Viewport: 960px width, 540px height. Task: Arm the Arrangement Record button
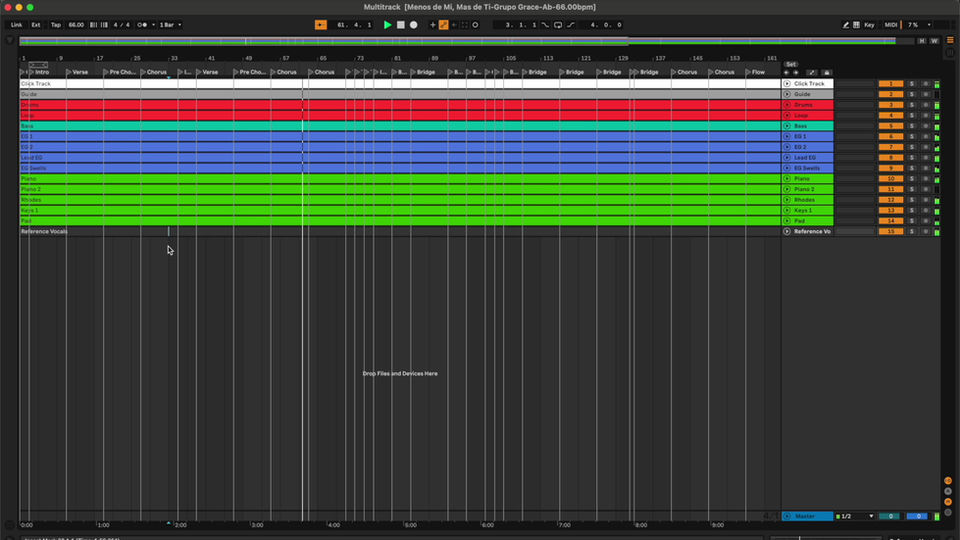(x=414, y=25)
